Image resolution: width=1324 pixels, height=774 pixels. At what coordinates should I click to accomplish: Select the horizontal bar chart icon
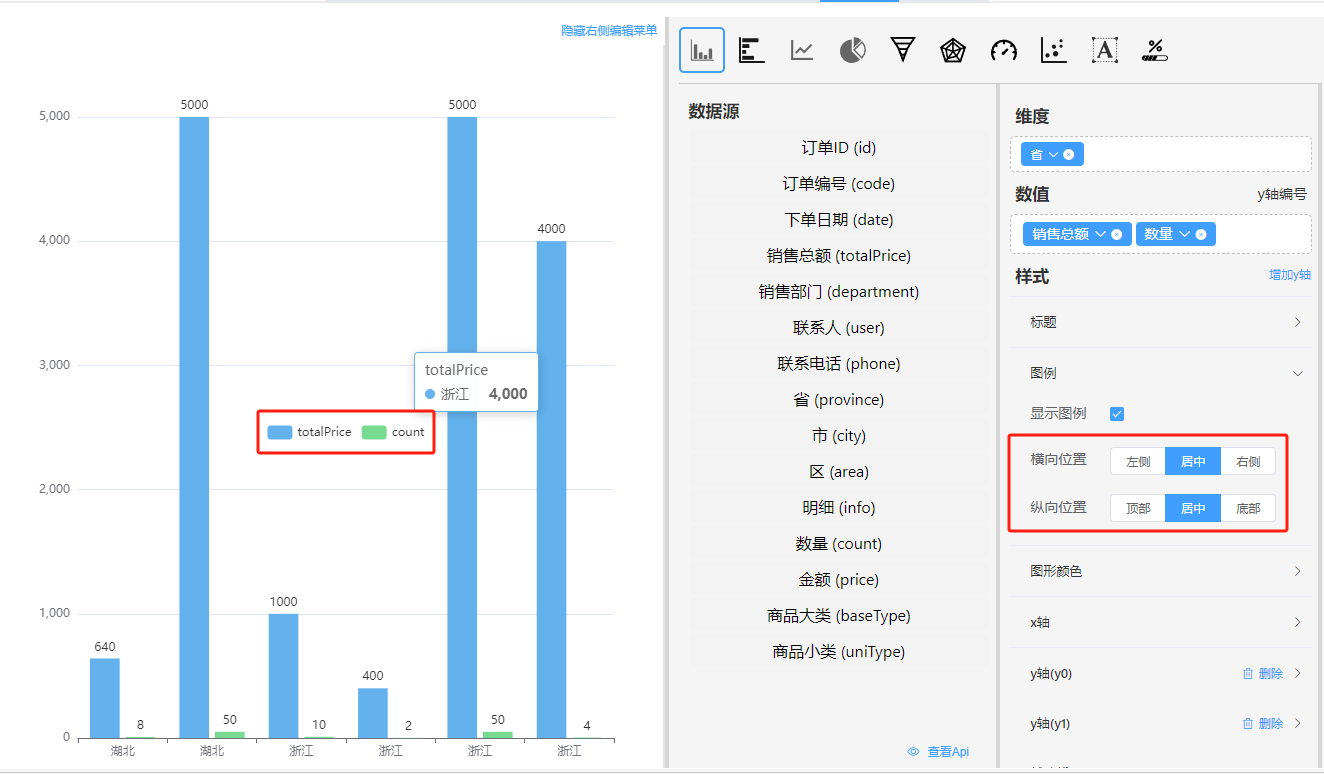tap(752, 50)
